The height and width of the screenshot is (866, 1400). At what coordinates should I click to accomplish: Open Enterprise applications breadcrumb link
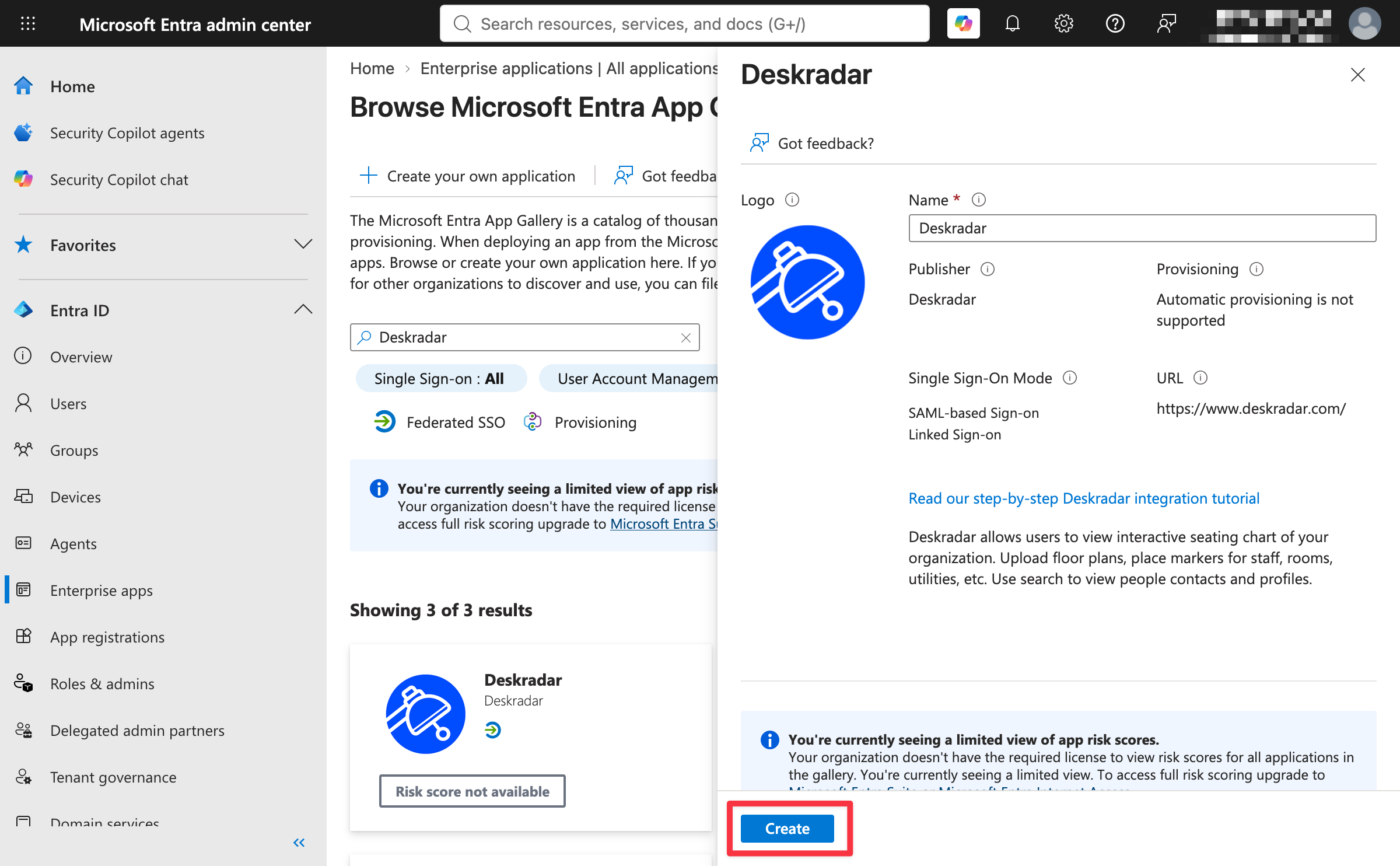pos(569,68)
